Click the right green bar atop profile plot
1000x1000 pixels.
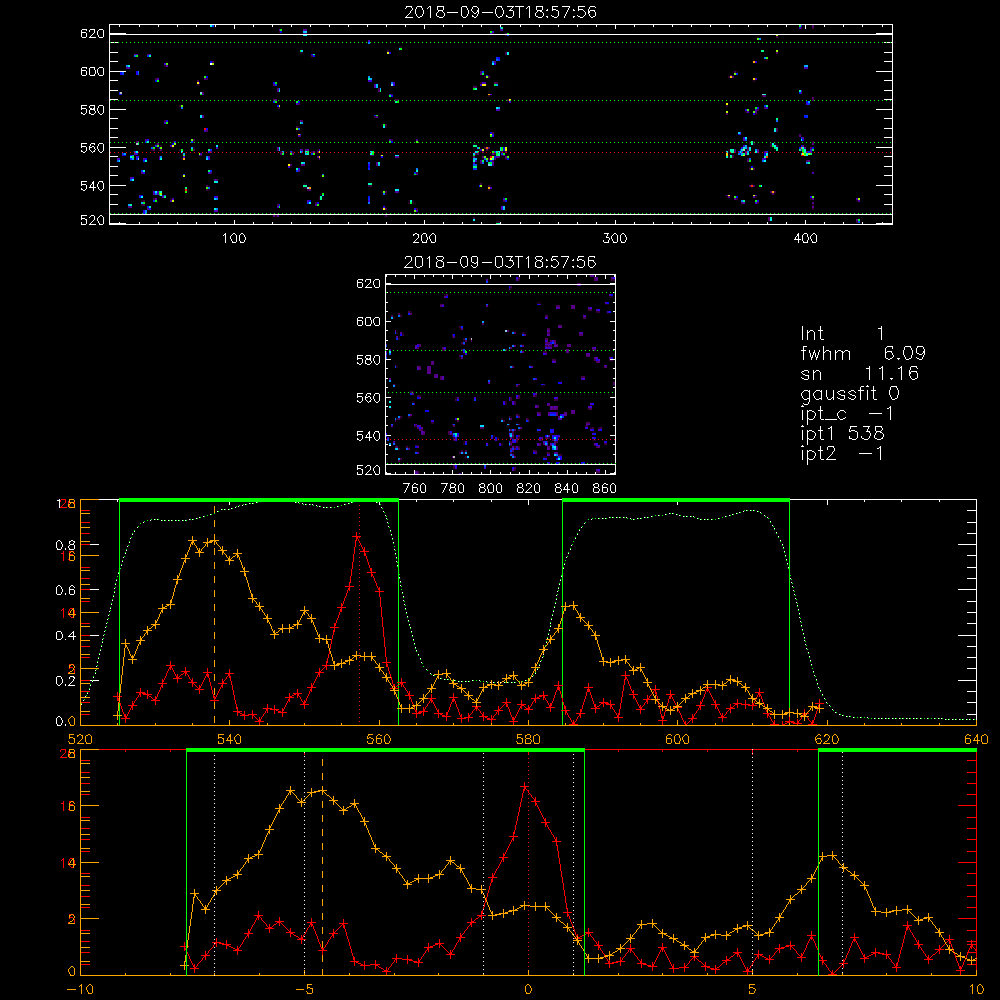(x=676, y=501)
